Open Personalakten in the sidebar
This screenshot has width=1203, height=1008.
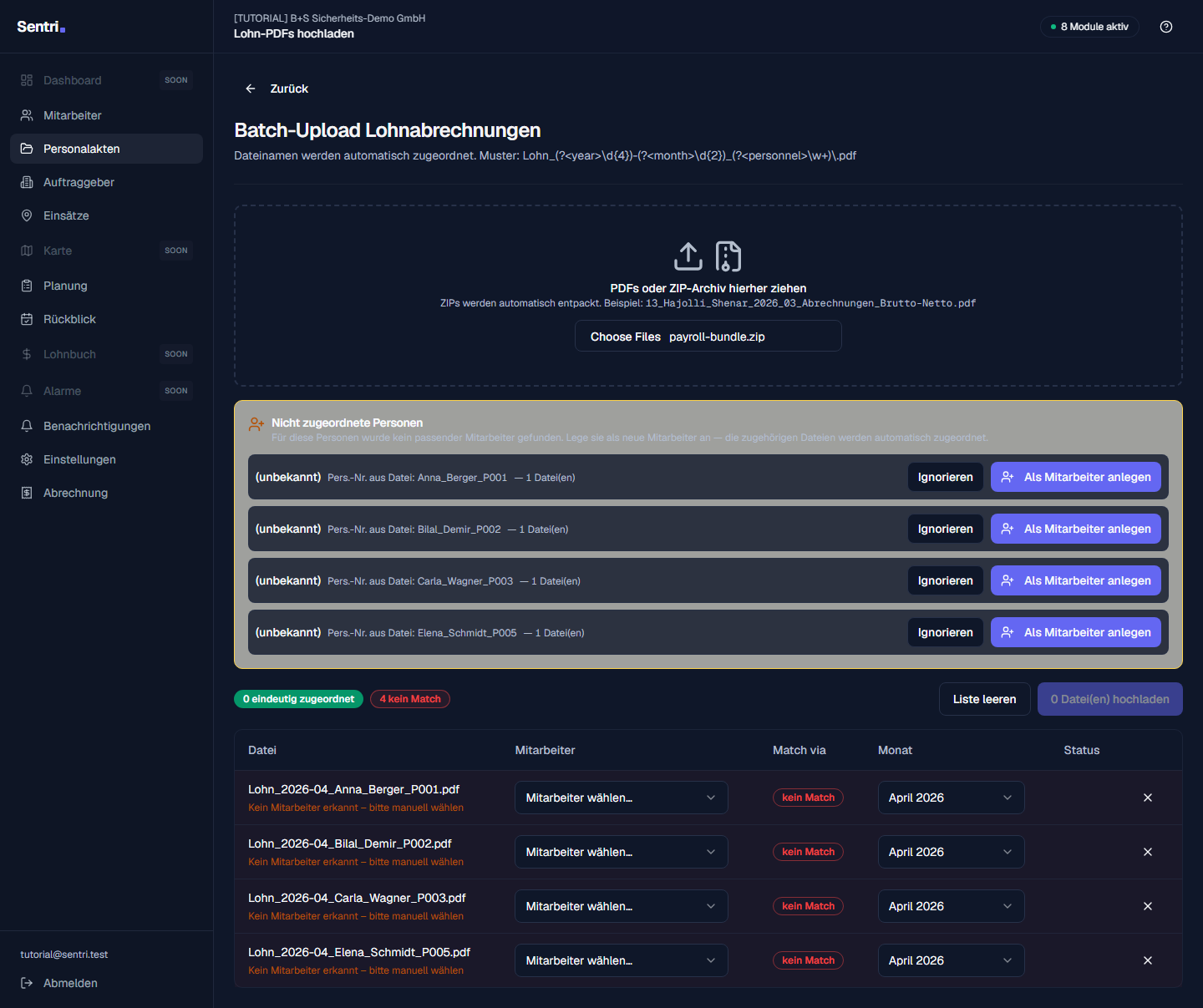[x=106, y=149]
